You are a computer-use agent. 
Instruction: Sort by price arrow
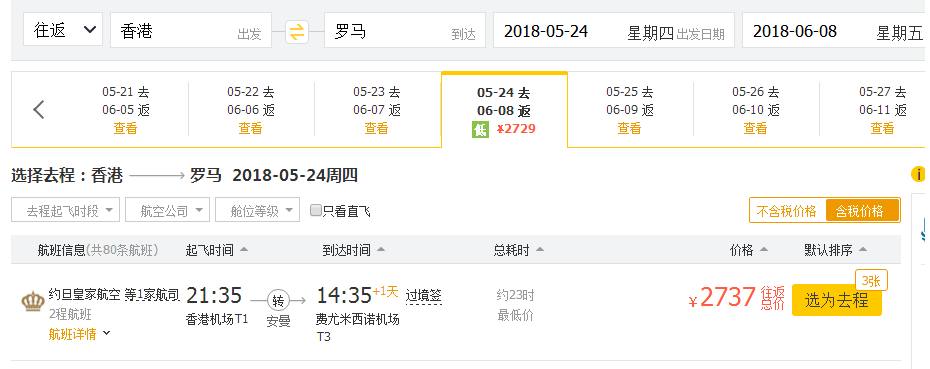pos(764,250)
